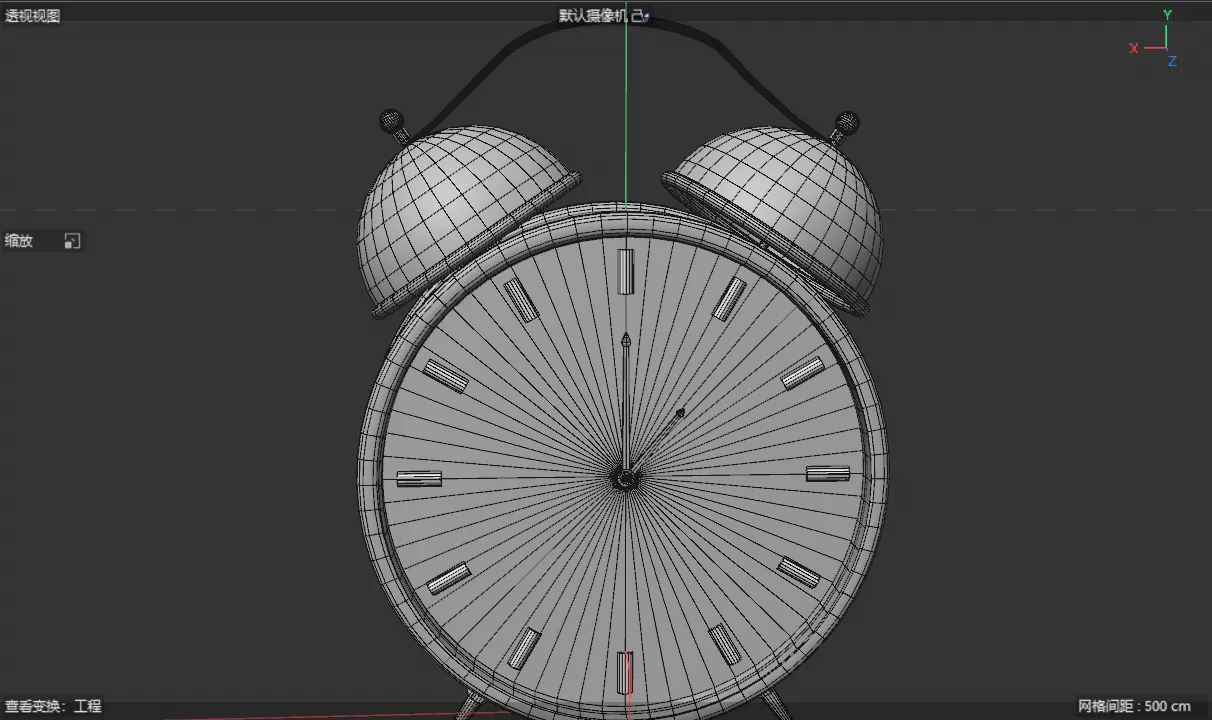This screenshot has height=720, width=1212.
Task: Click the camera icon beside 默认摄像机
Action: click(x=642, y=15)
